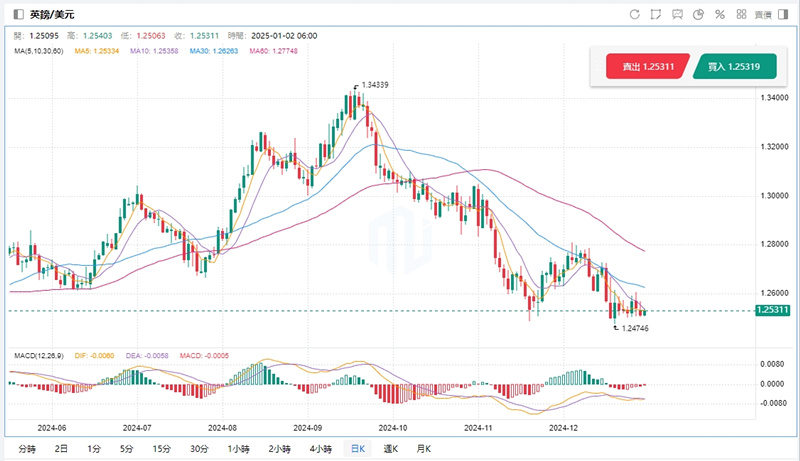The image size is (800, 461).
Task: Click the refresh chart icon
Action: coord(634,15)
